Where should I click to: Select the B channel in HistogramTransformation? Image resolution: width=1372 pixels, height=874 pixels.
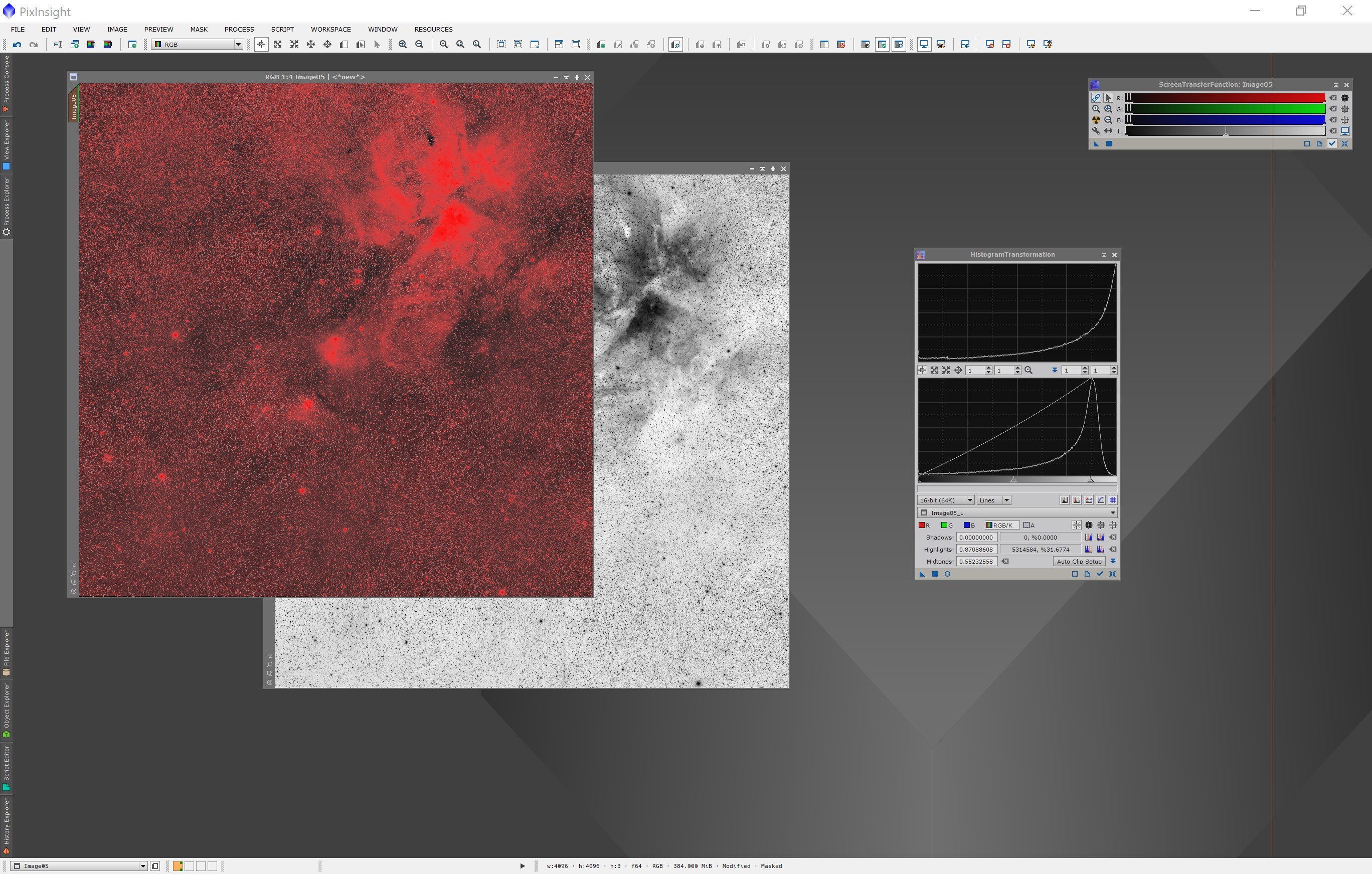[969, 526]
